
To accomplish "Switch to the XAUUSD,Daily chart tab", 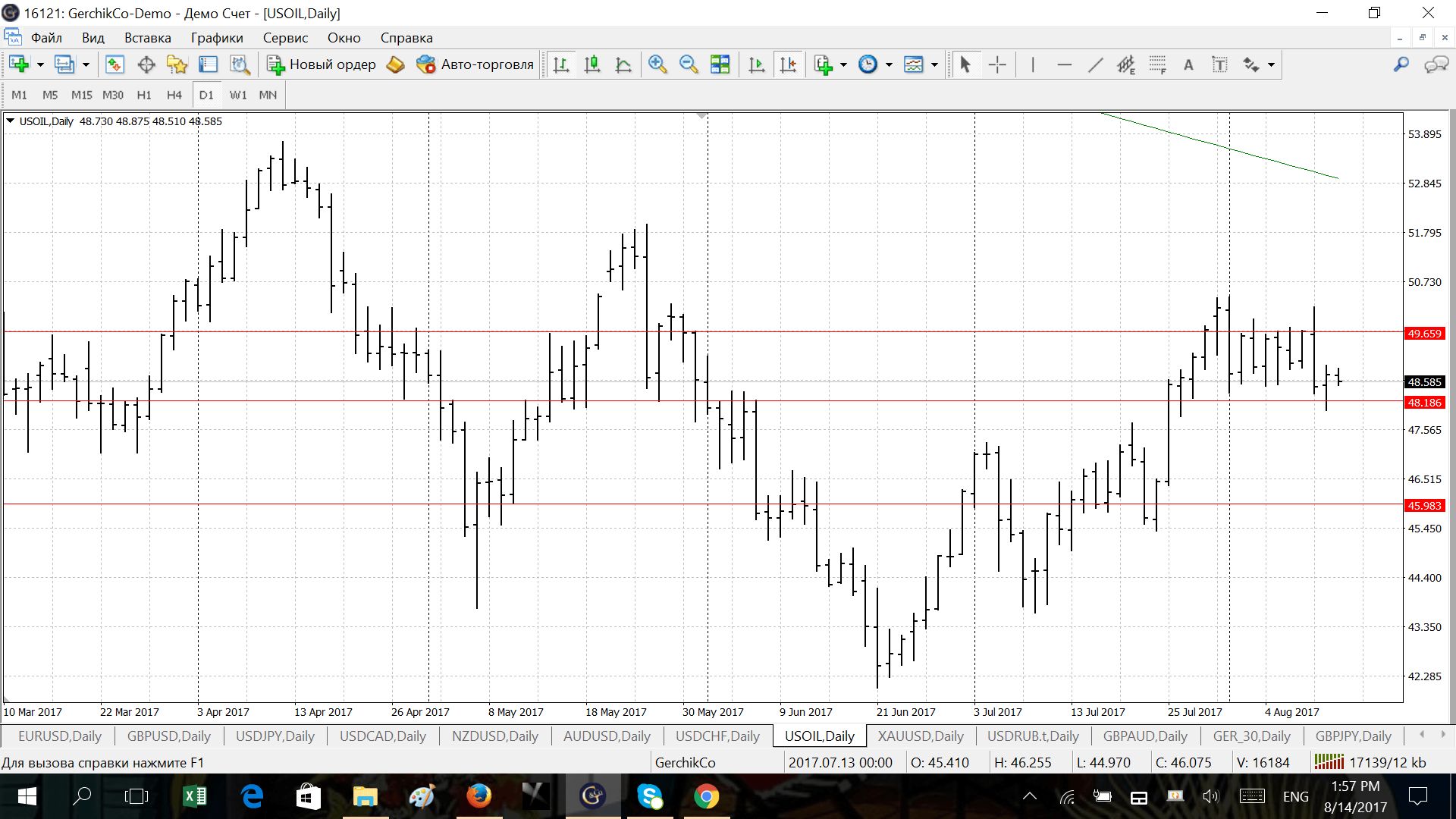I will coord(920,736).
